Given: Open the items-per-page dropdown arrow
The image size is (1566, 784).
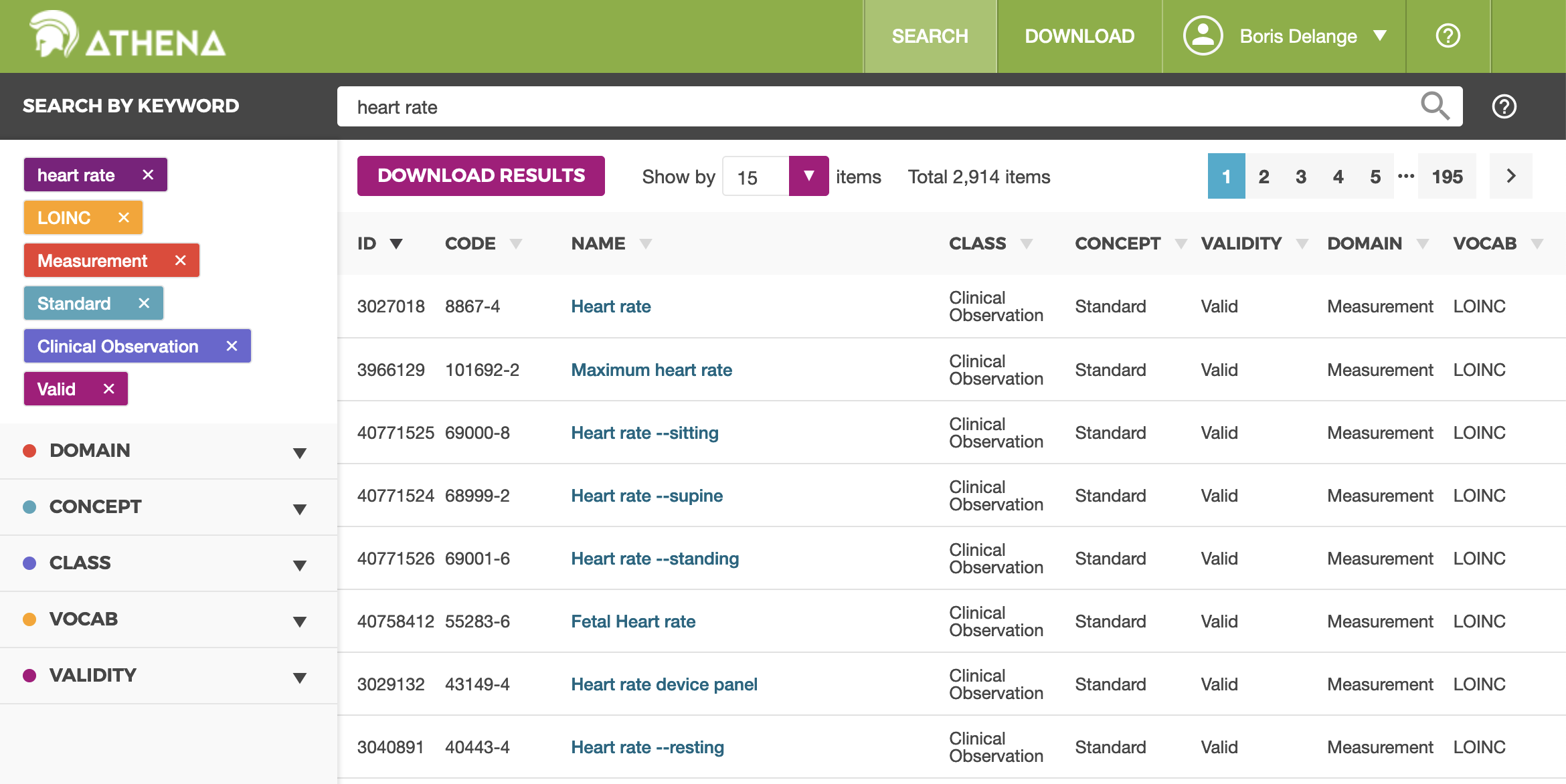Looking at the screenshot, I should (x=808, y=176).
